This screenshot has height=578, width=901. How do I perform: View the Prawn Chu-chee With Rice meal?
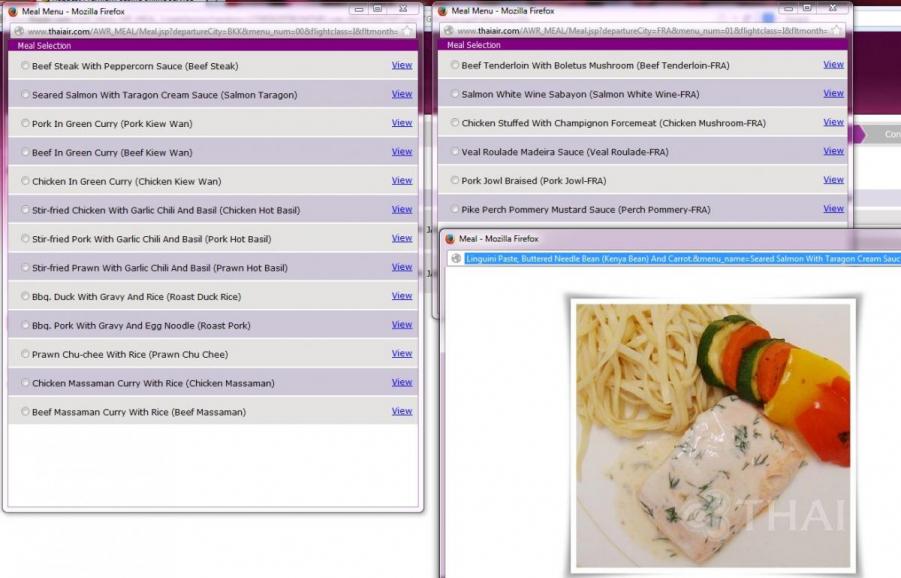coord(401,353)
